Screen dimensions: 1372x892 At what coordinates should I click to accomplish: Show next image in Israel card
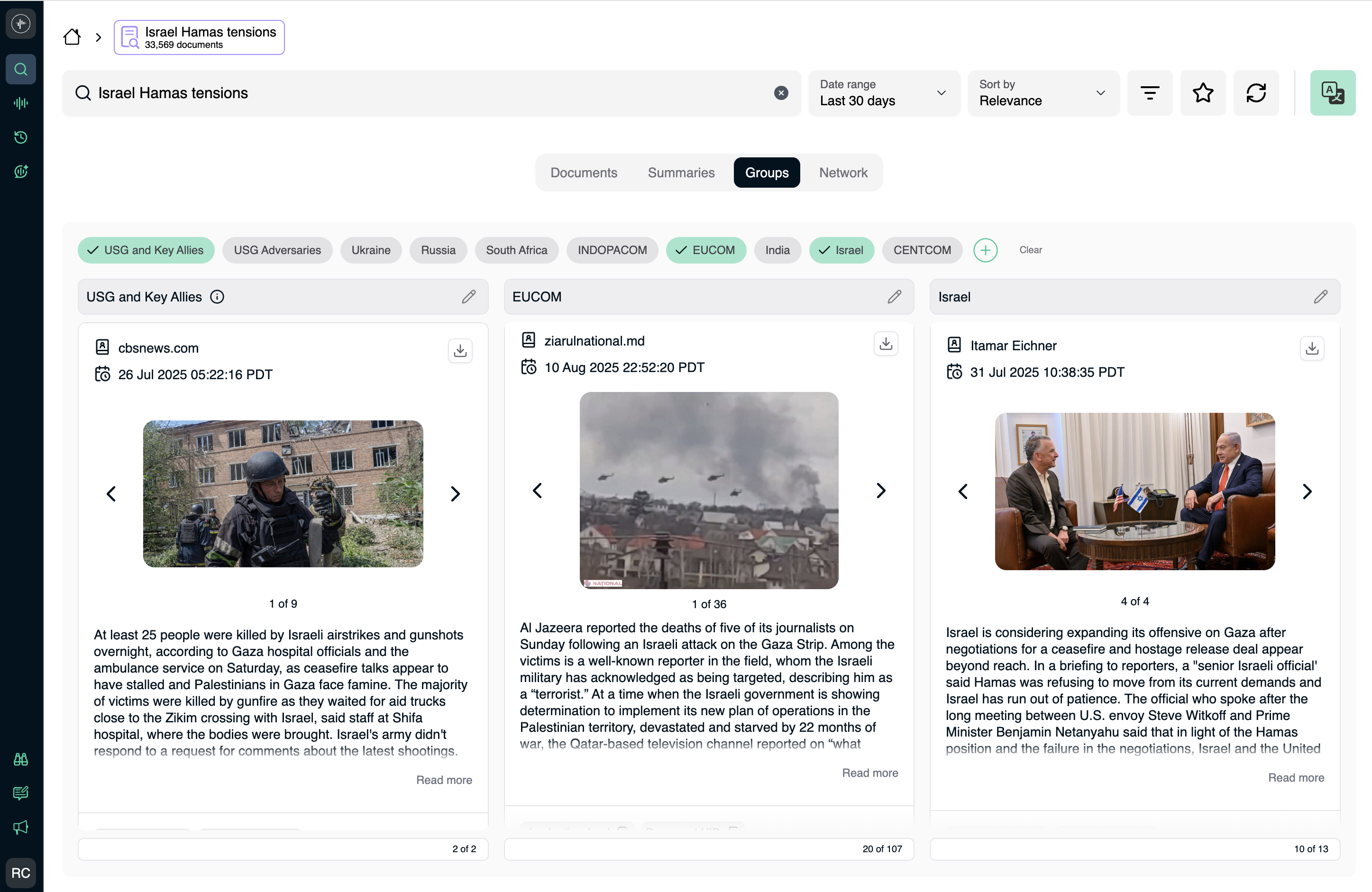click(1307, 492)
